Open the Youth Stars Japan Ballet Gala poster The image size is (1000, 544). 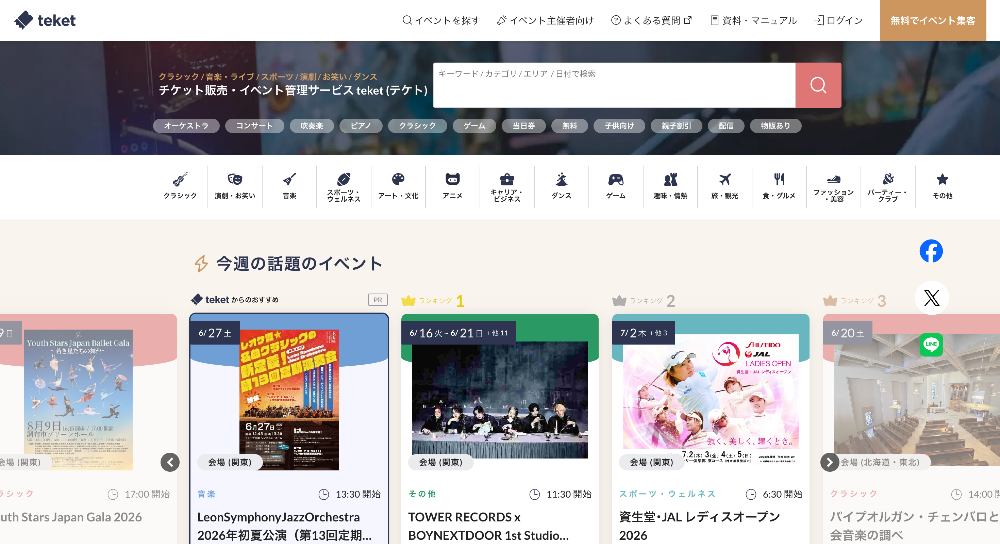(78, 400)
